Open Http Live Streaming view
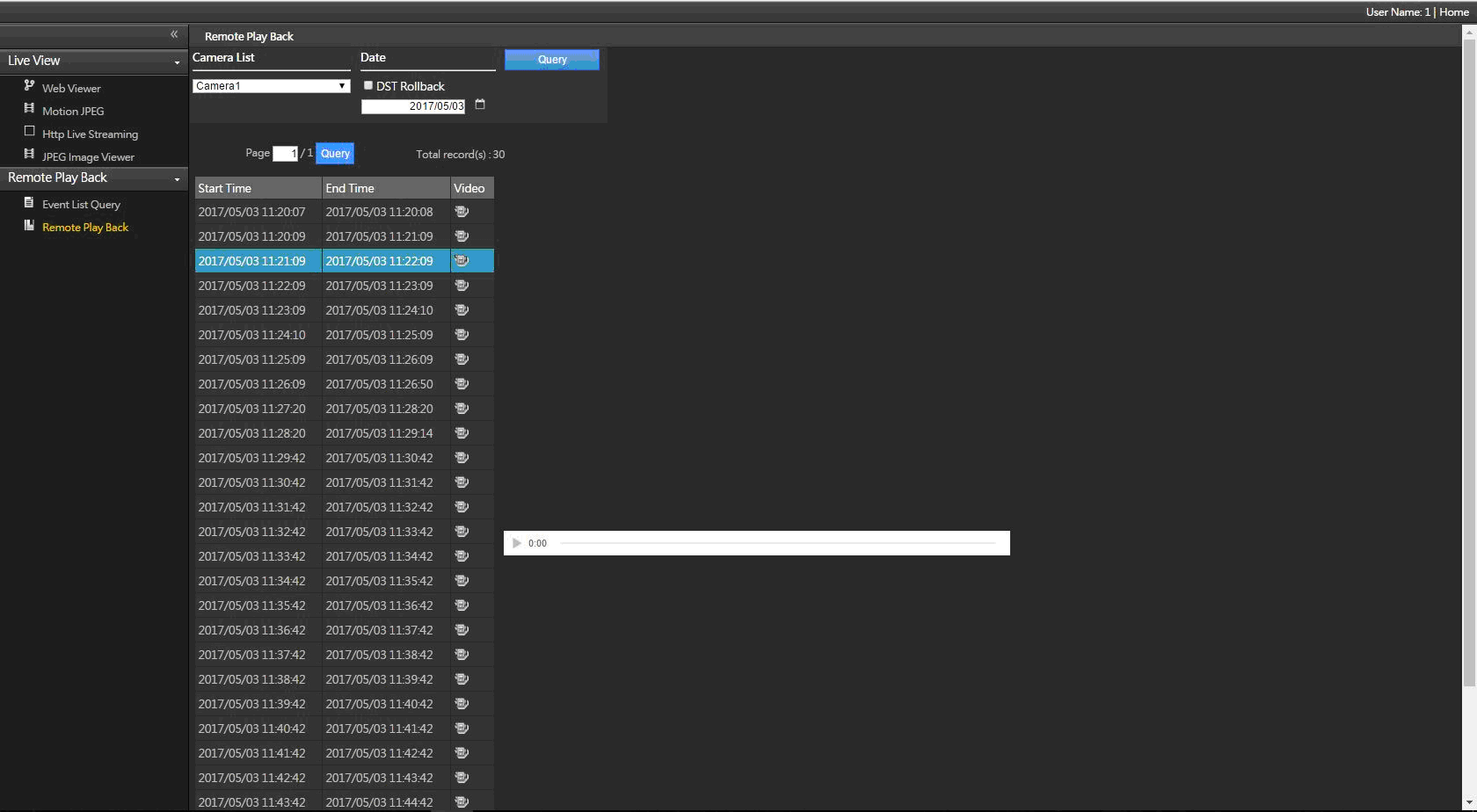 pos(90,134)
